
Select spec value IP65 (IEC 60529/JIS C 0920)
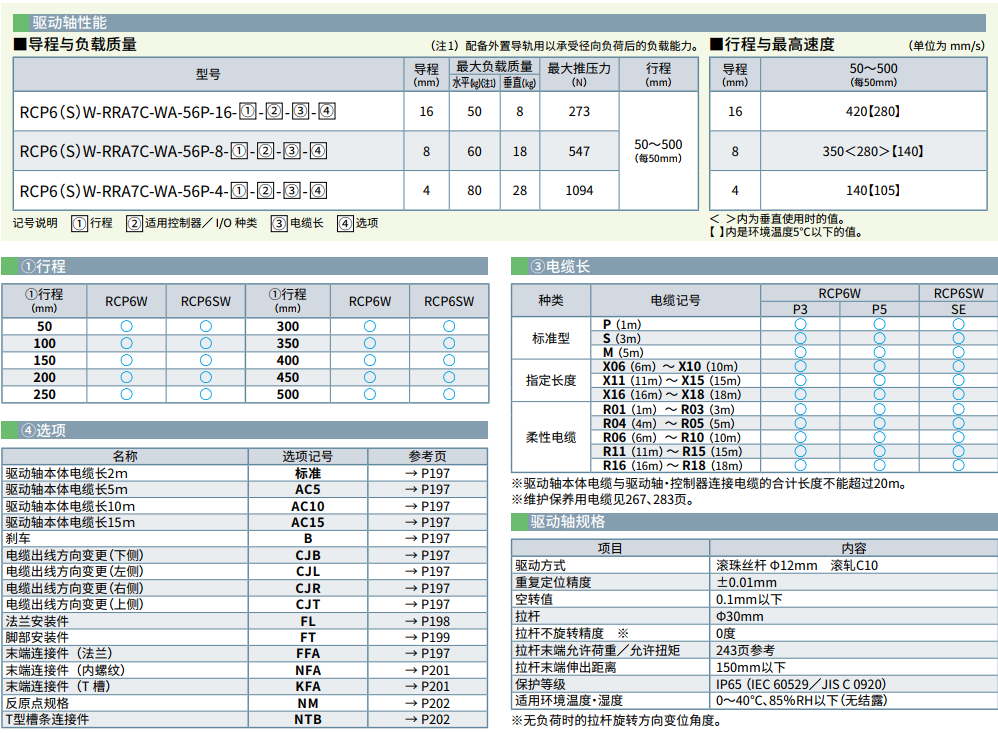(x=801, y=685)
